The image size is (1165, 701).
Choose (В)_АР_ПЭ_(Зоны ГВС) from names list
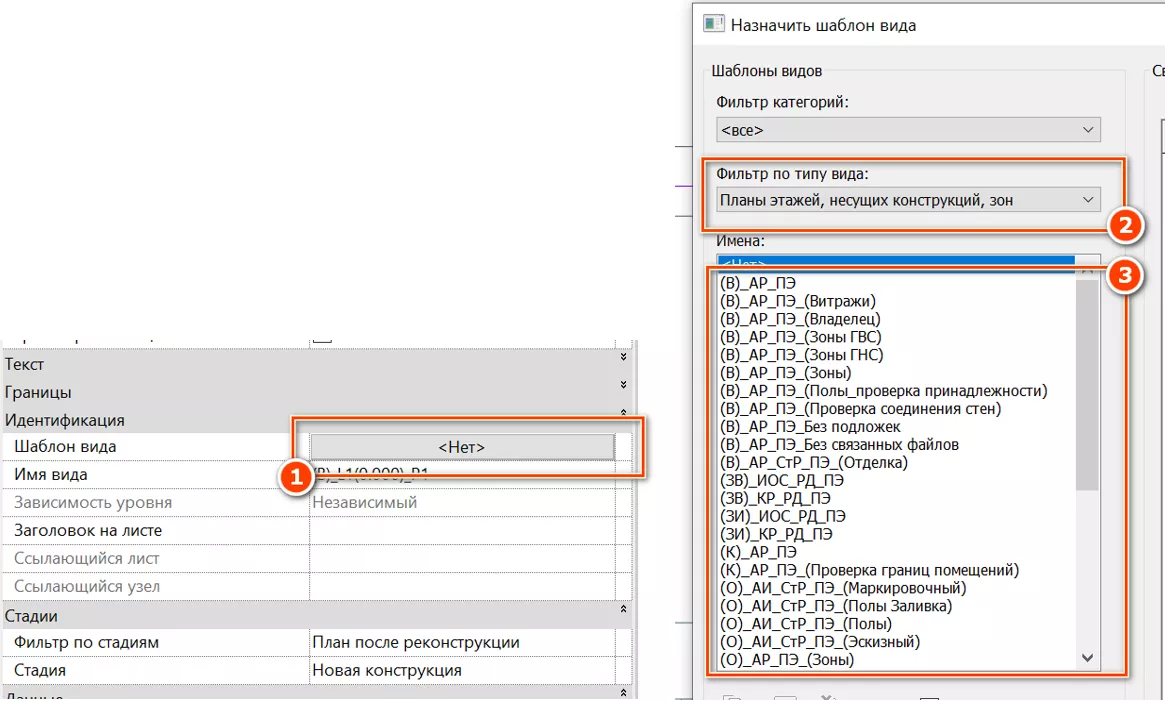(x=800, y=337)
